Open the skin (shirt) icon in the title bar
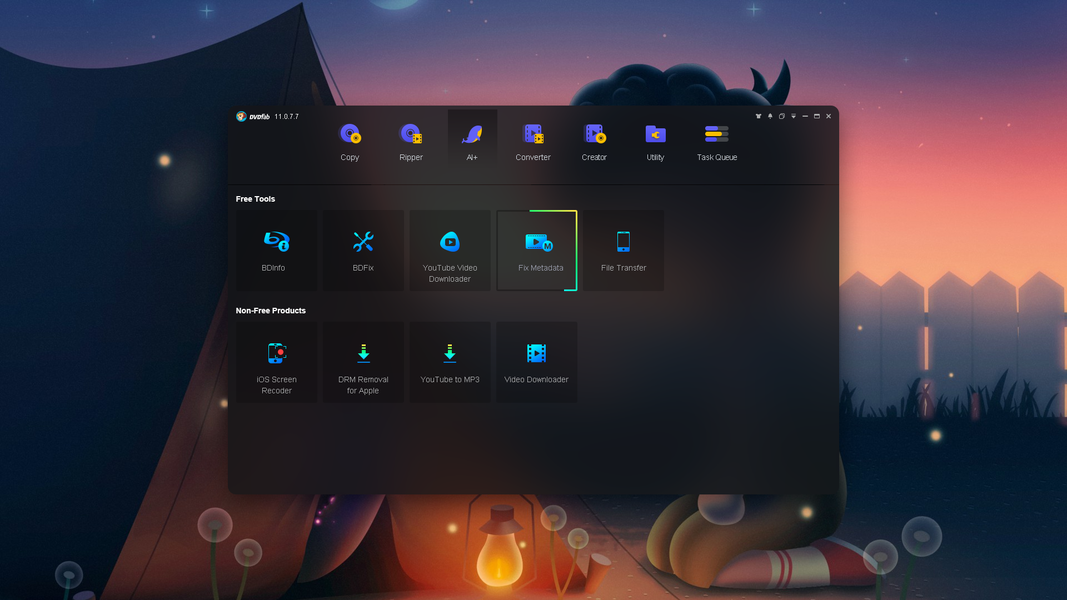The image size is (1067, 600). coord(758,116)
